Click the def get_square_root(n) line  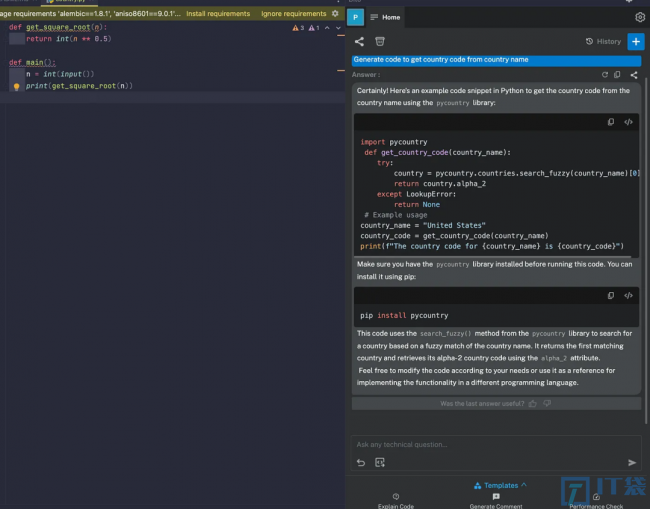pyautogui.click(x=58, y=27)
